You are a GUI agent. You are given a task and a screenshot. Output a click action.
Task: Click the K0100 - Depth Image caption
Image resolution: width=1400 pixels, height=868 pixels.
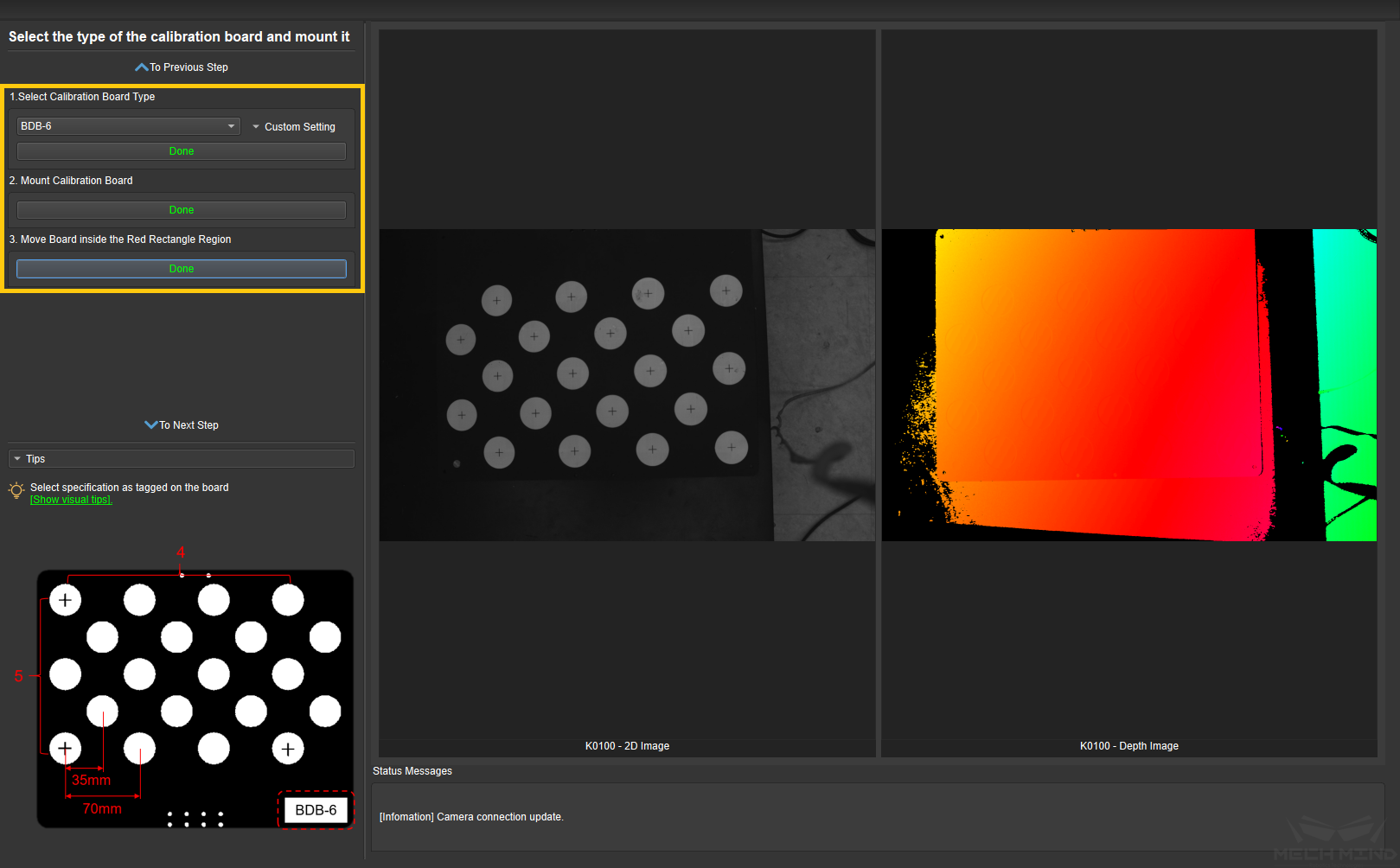coord(1128,746)
